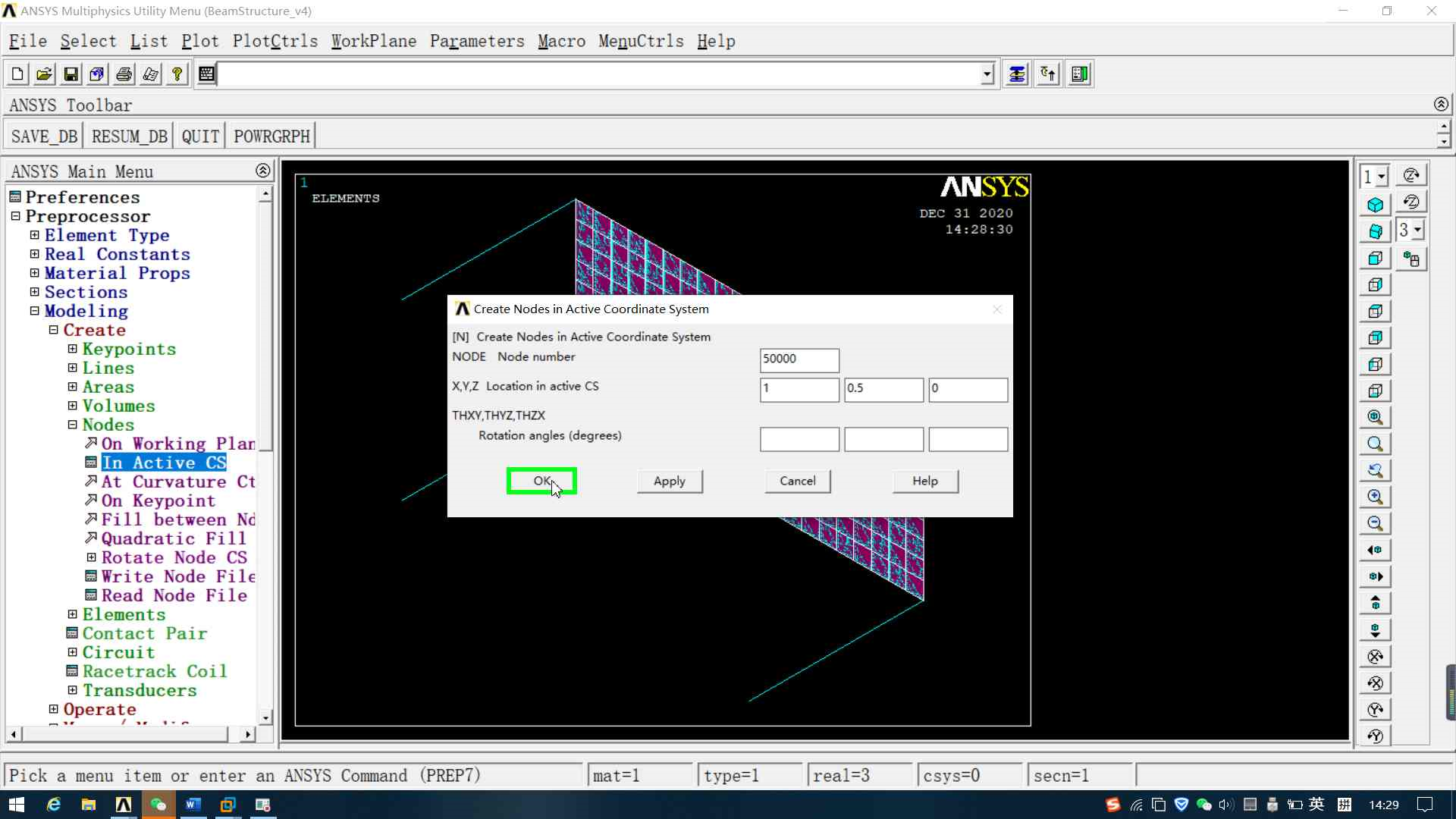Click the Zoom In icon

1375,497
